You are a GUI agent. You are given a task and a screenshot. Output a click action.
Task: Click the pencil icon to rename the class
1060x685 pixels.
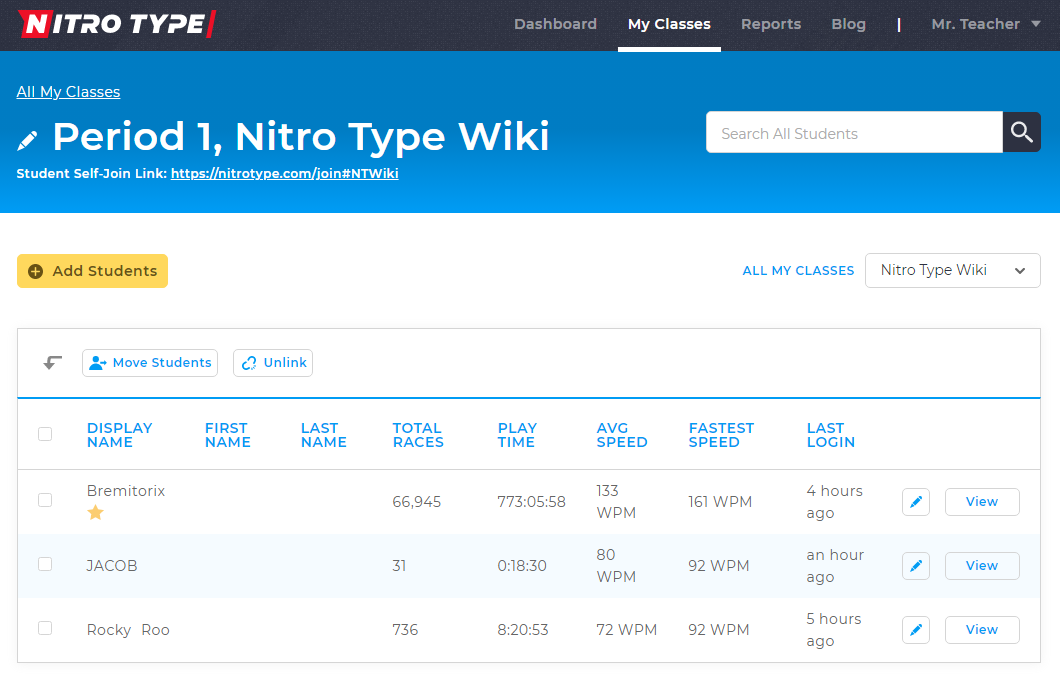pos(27,140)
